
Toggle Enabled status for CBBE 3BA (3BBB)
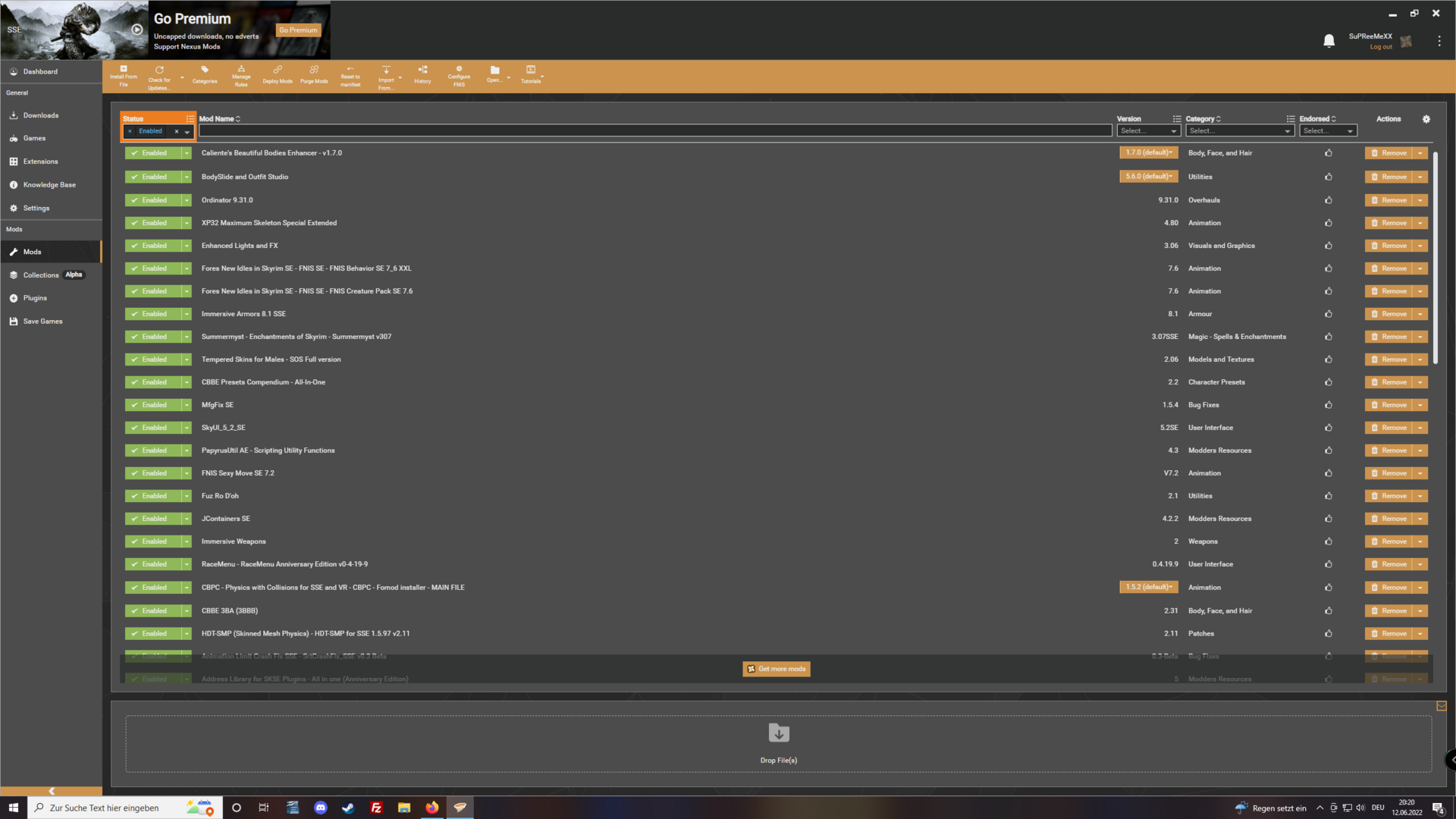pos(153,610)
